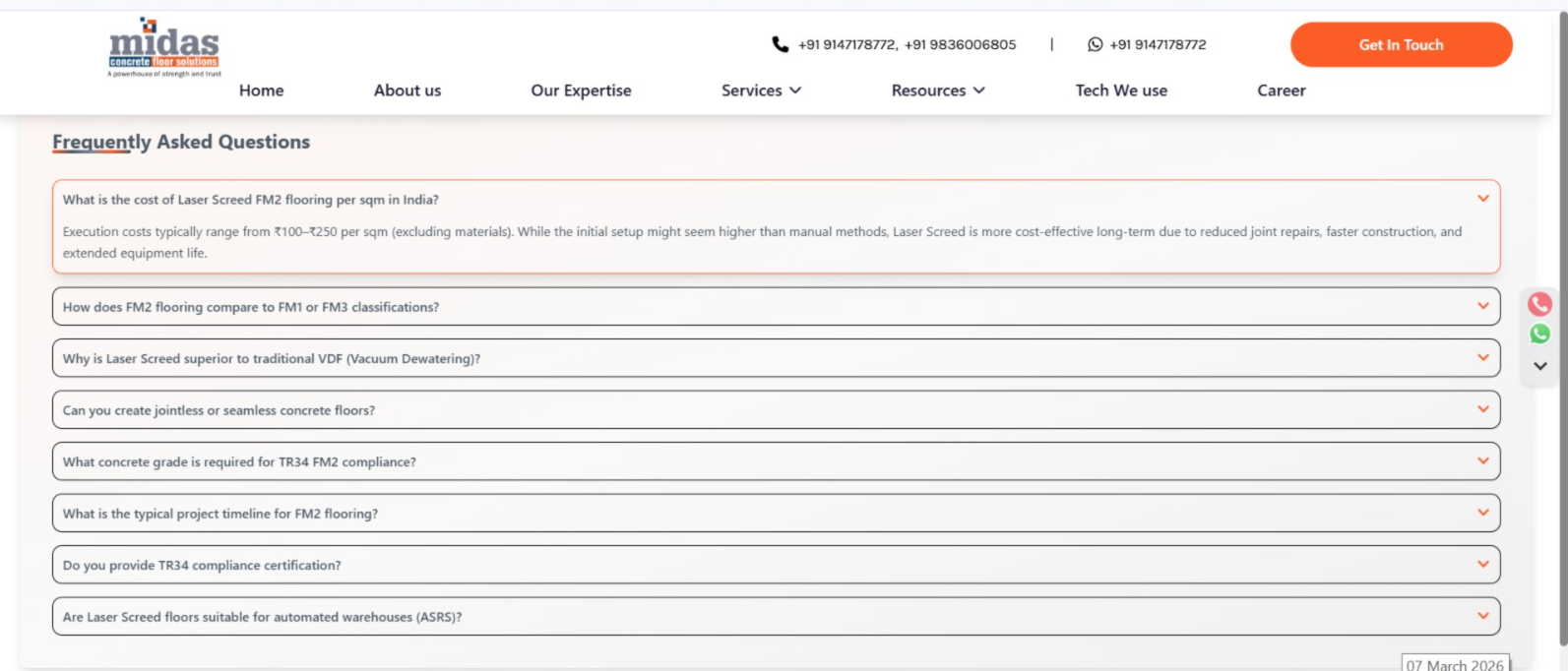Click the Career navigation link
The height and width of the screenshot is (671, 1568).
(x=1281, y=91)
